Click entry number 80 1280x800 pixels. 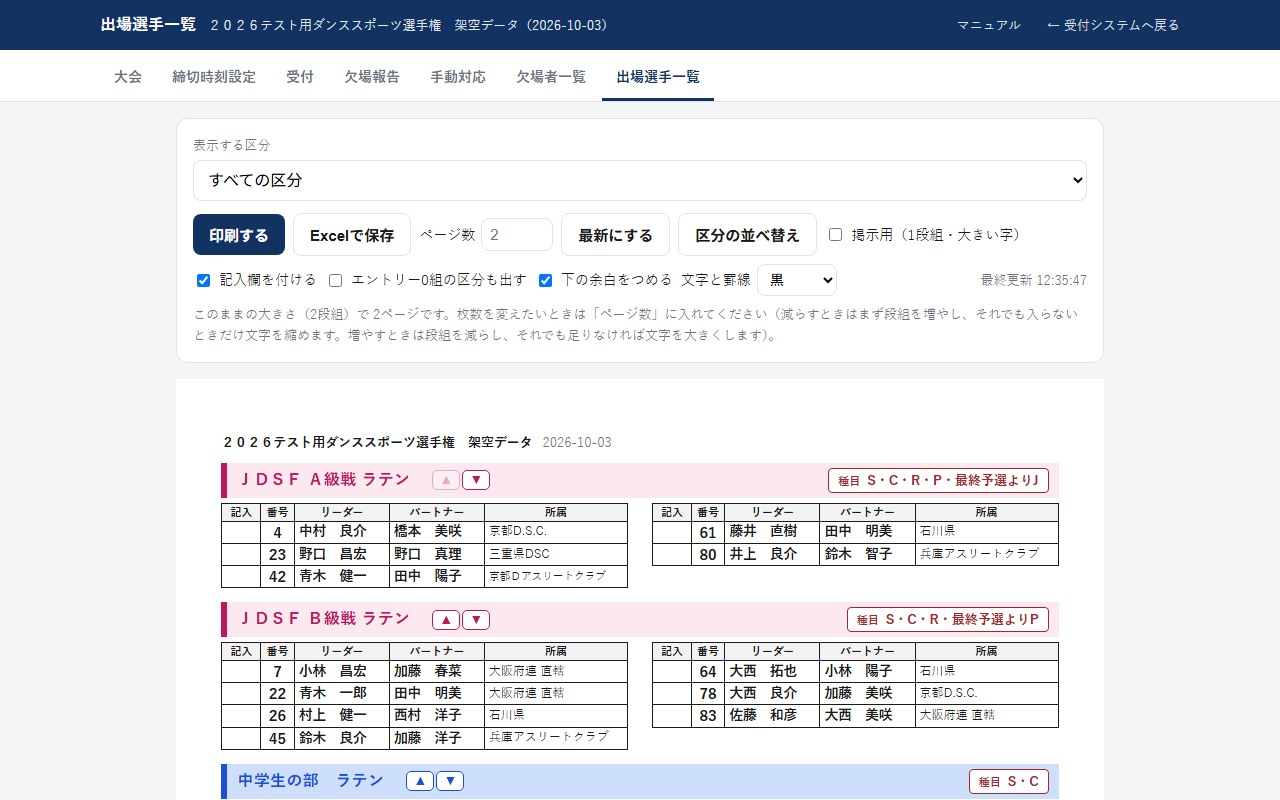click(708, 555)
